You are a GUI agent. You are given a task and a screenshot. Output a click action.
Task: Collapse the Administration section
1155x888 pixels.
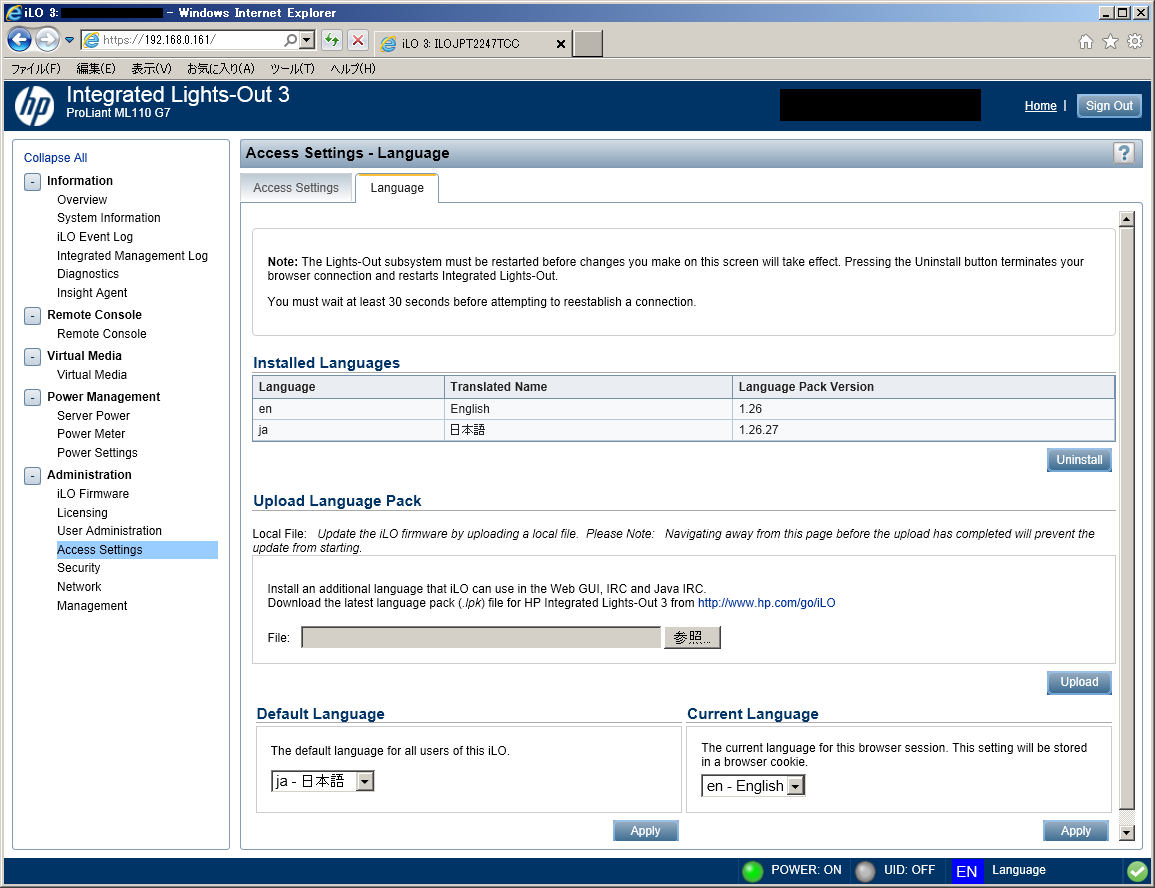(32, 476)
